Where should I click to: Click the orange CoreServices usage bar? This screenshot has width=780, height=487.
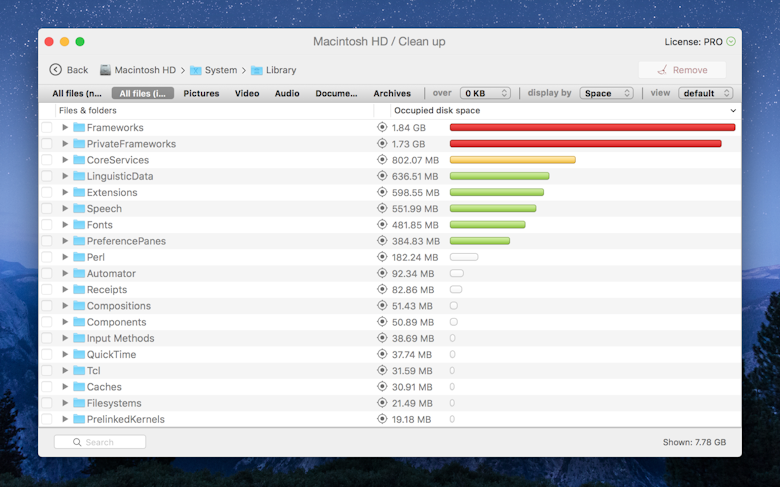pos(513,160)
